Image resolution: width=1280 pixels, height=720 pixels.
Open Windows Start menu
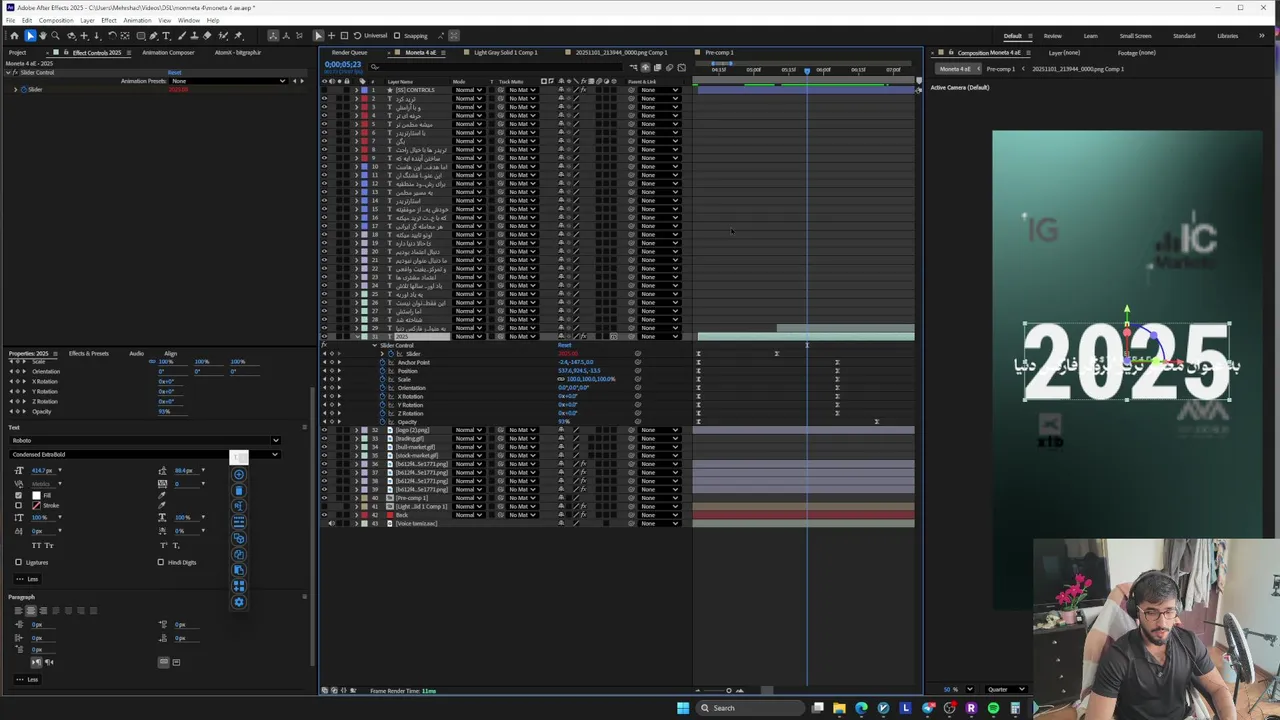click(683, 707)
